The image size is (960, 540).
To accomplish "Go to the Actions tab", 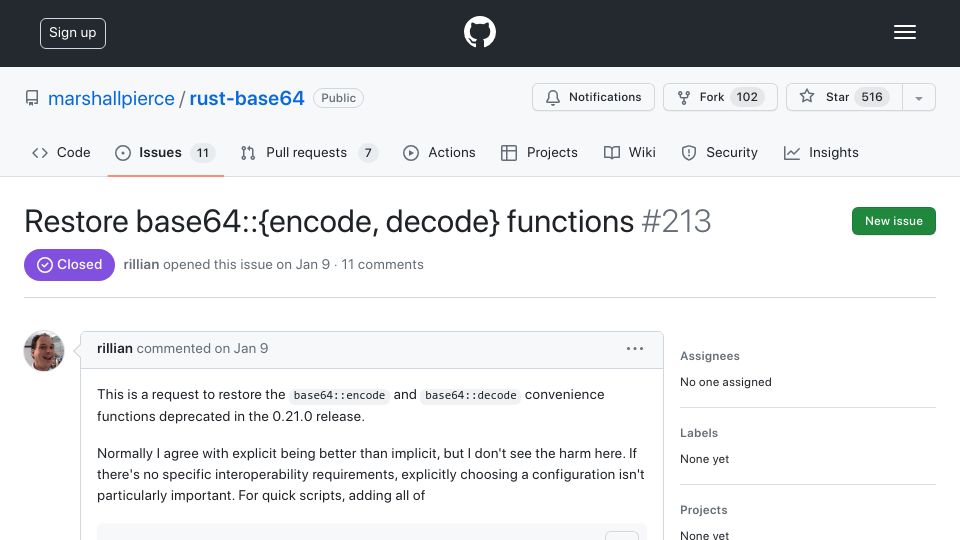I will tap(439, 152).
